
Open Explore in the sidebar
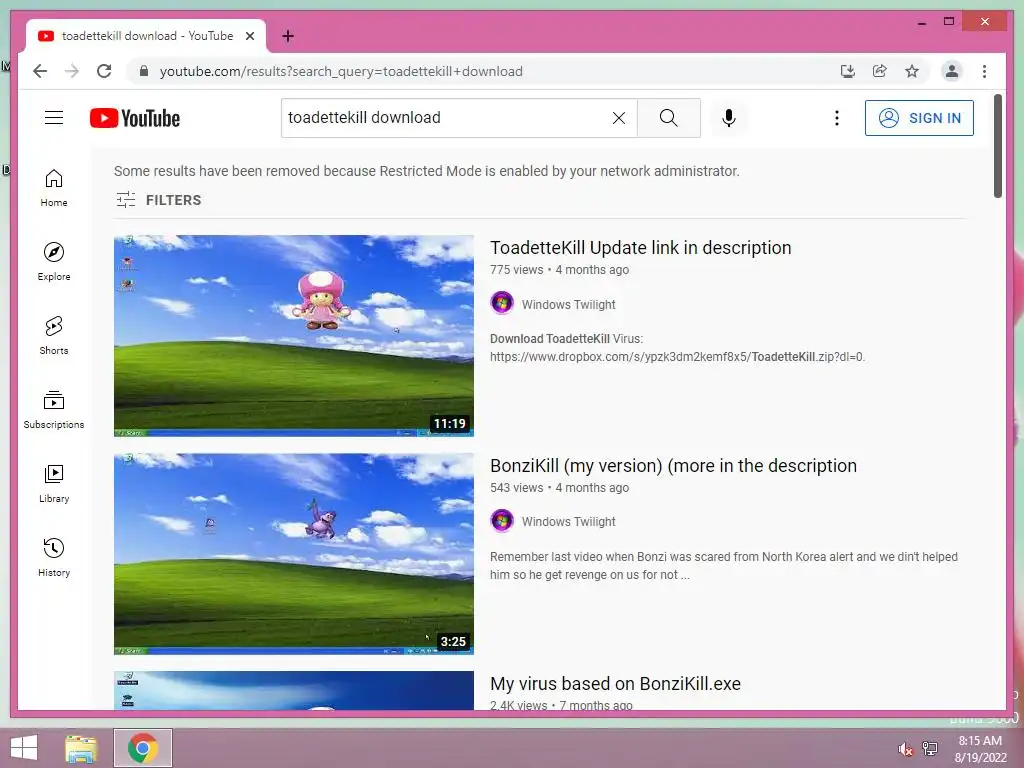coord(54,262)
